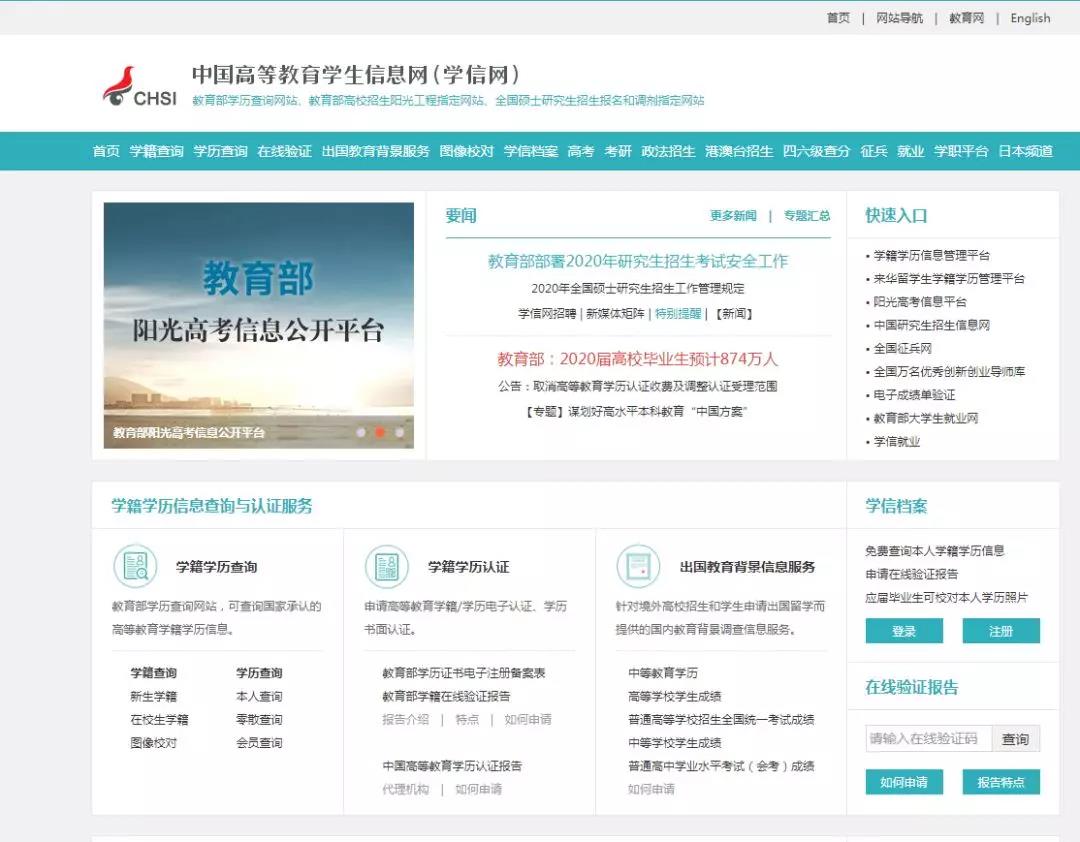Image resolution: width=1080 pixels, height=842 pixels.
Task: Click 查询 button beside verification code field
Action: (1015, 739)
